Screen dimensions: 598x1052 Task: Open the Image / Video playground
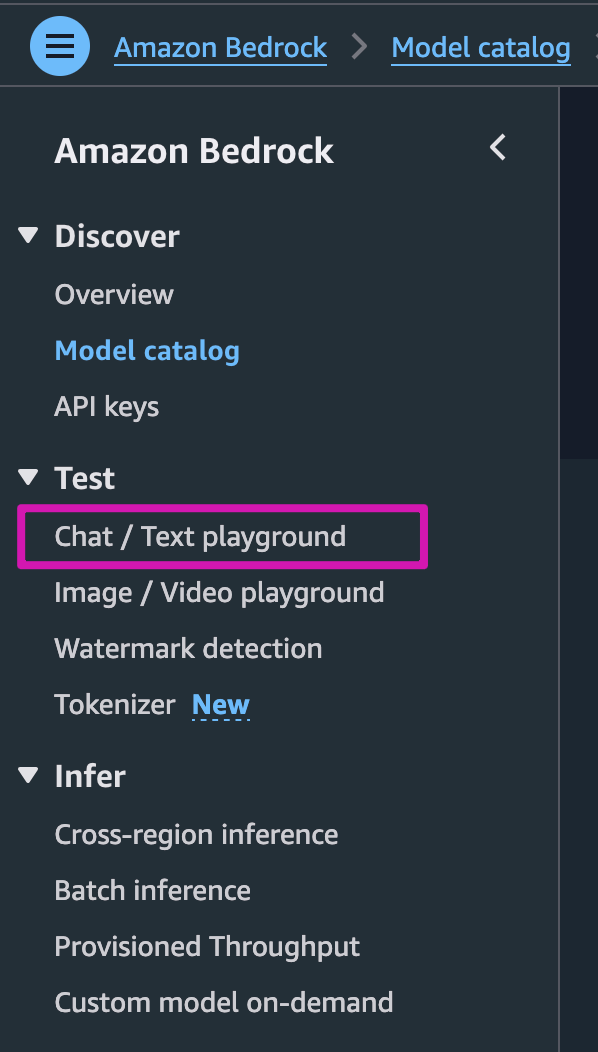coord(218,592)
